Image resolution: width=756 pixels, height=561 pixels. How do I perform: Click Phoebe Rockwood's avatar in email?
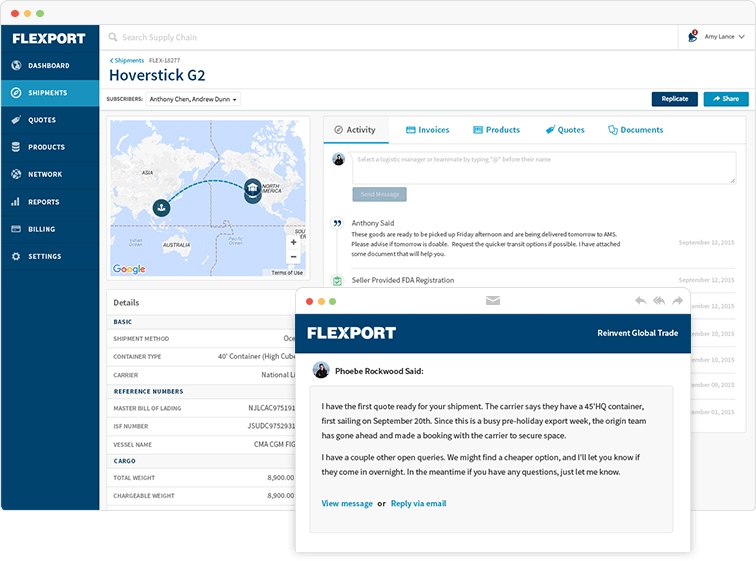321,370
